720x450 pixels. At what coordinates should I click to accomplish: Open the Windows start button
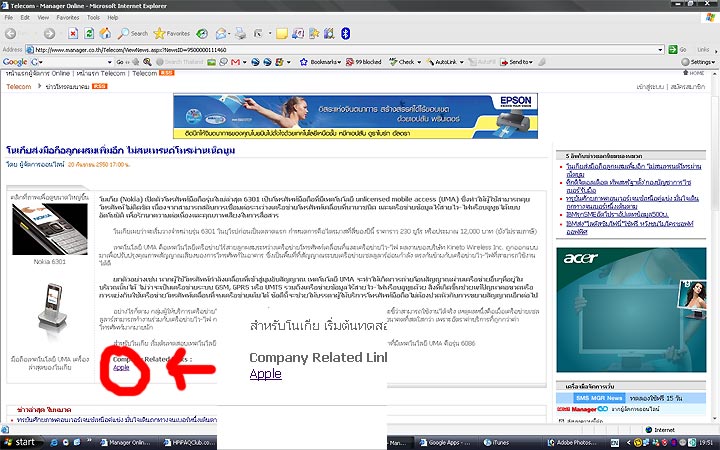coord(20,442)
